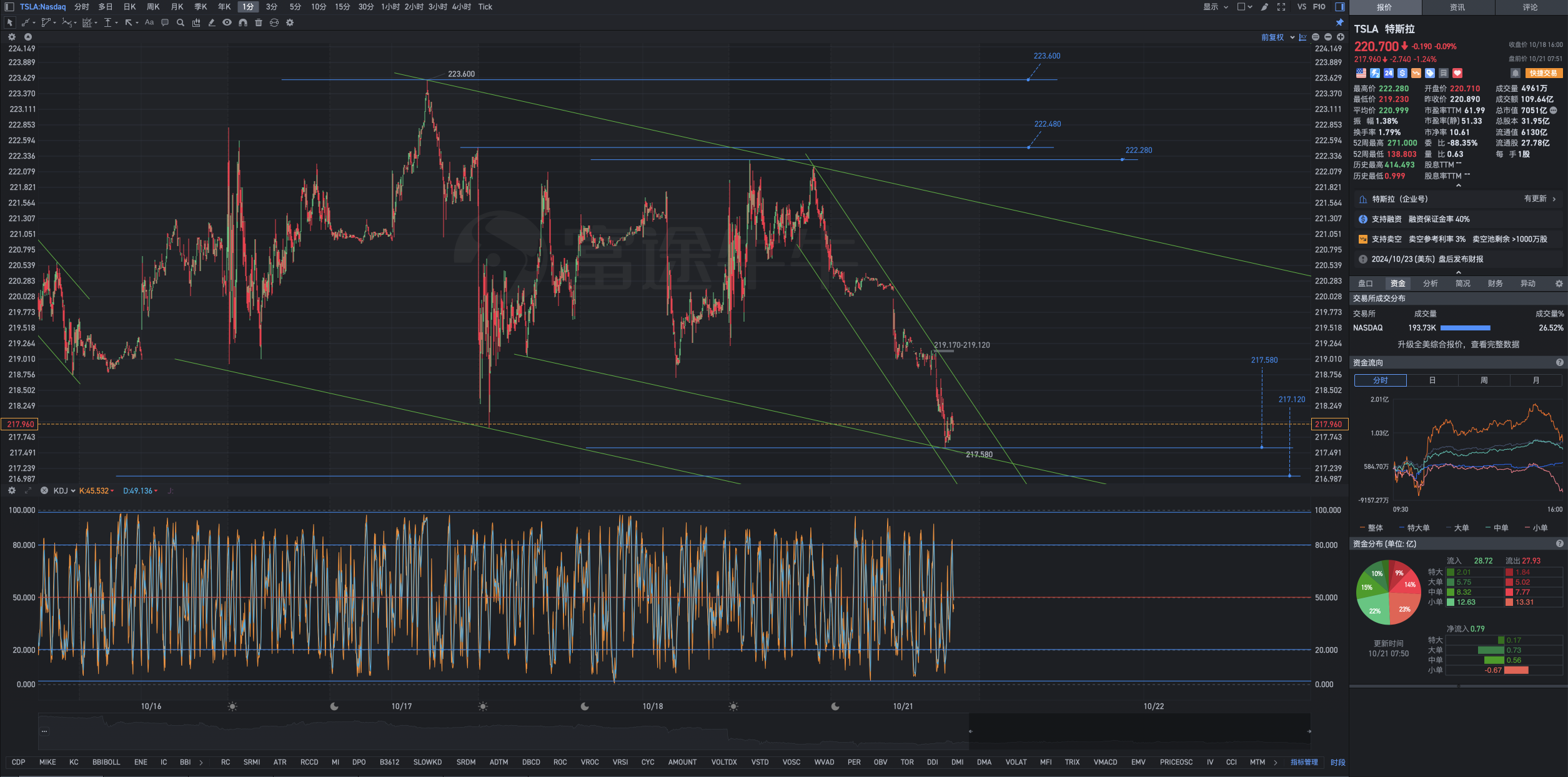The height and width of the screenshot is (777, 1568).
Task: Open 特斯拉(企业号) 有更新 link
Action: [1459, 199]
